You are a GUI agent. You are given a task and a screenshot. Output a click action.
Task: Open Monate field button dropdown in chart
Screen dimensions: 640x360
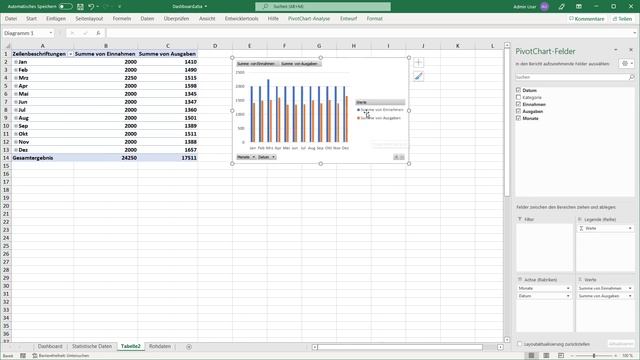coord(253,157)
